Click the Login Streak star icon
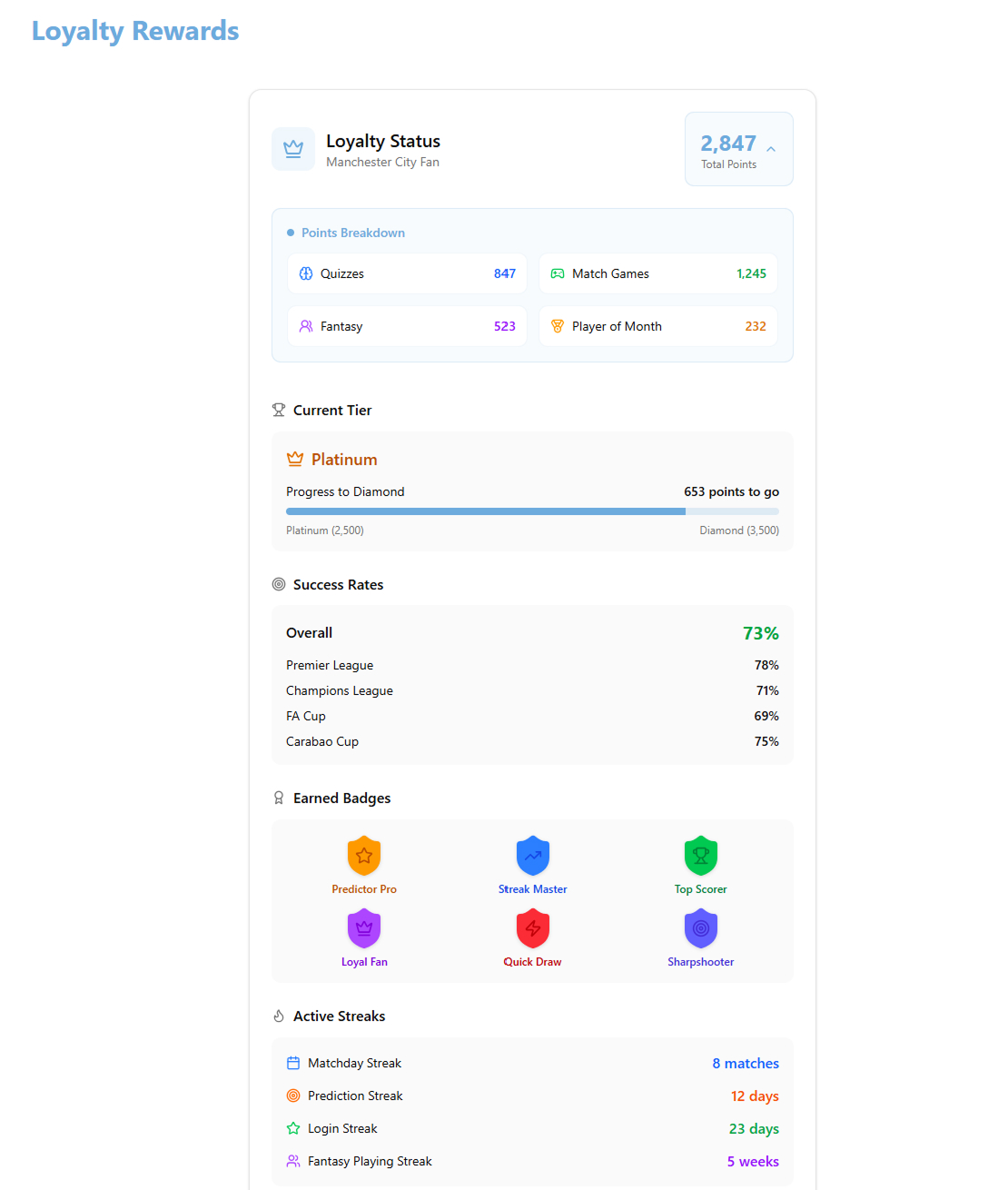The width and height of the screenshot is (1008, 1190). (x=293, y=1128)
